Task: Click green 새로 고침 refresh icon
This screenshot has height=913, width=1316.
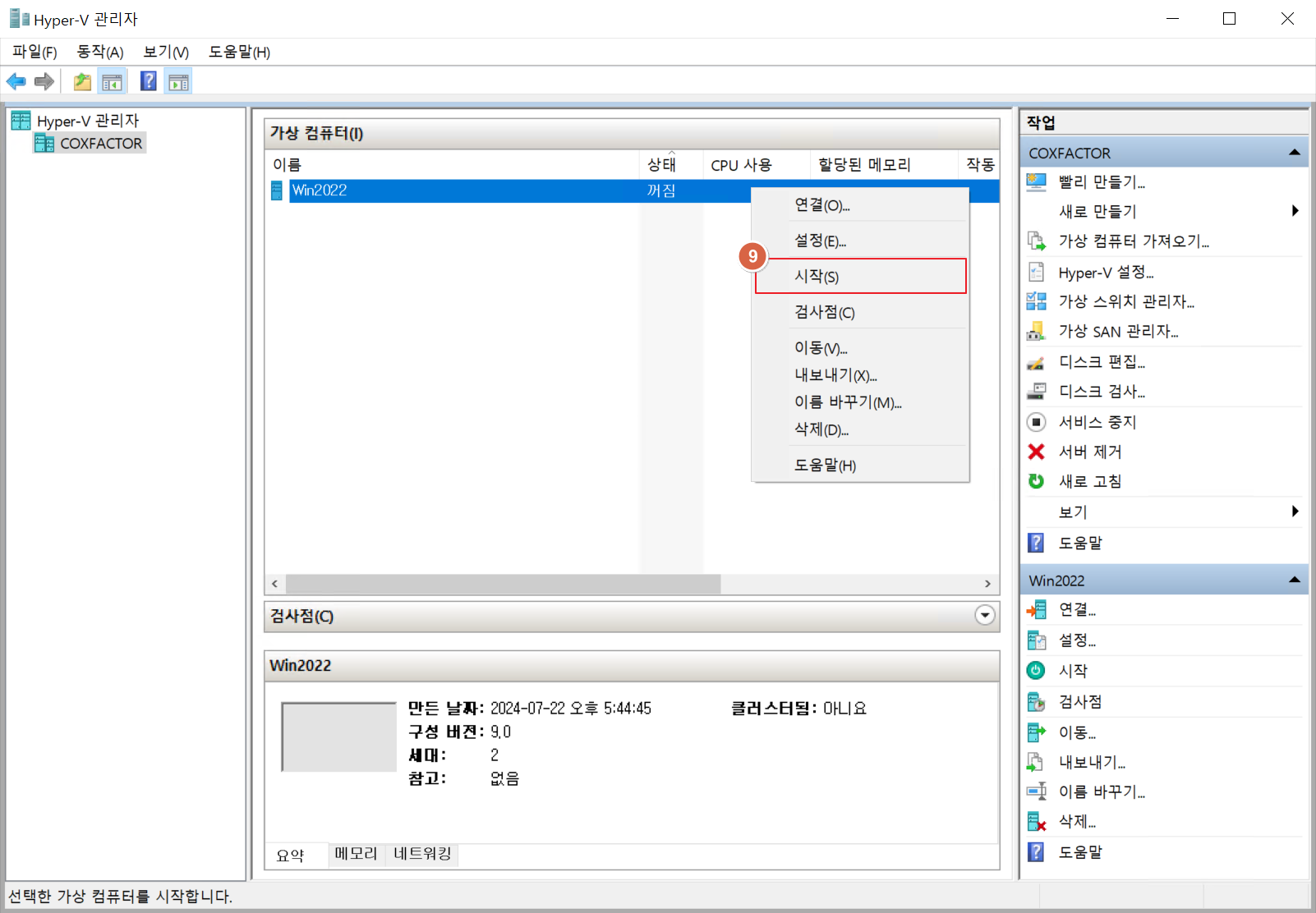Action: (x=1037, y=481)
